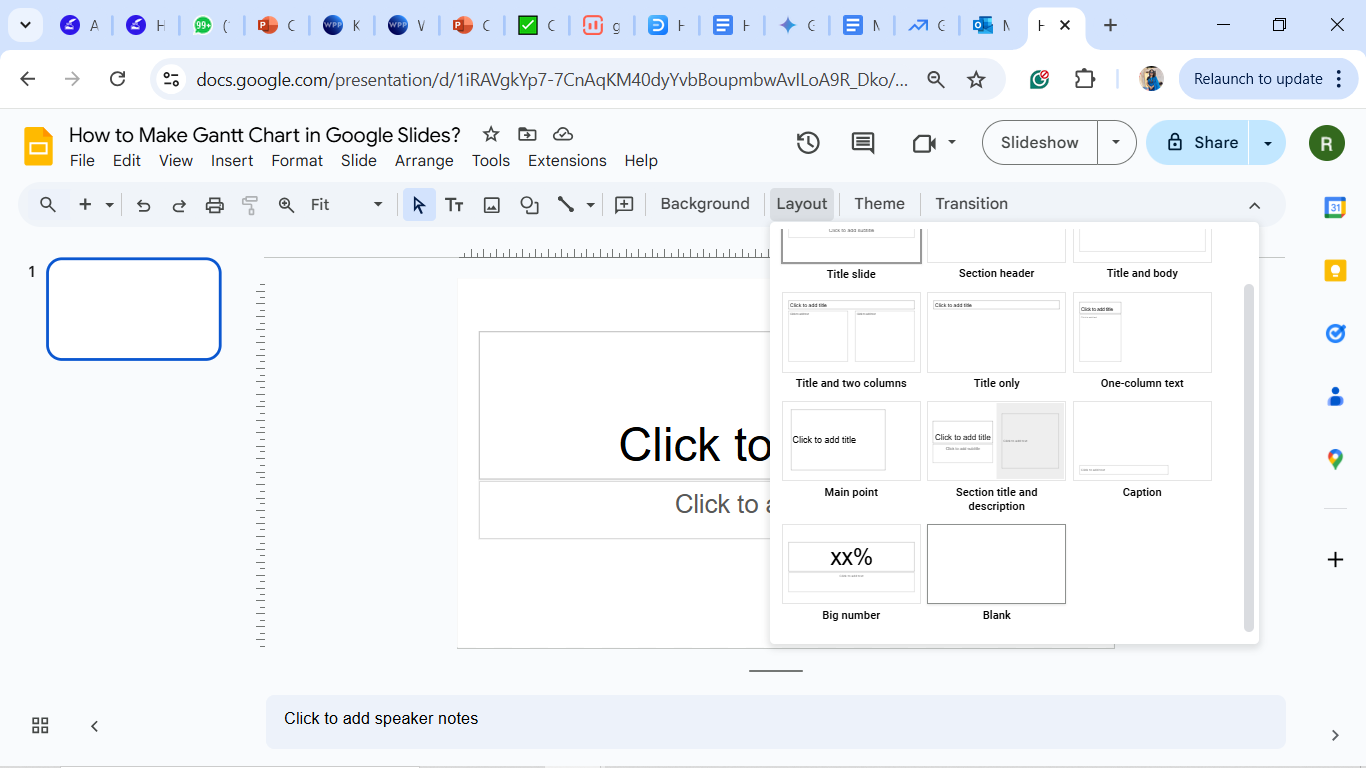Open the new slide layout dropdown arrow
The width and height of the screenshot is (1366, 768).
pos(109,205)
